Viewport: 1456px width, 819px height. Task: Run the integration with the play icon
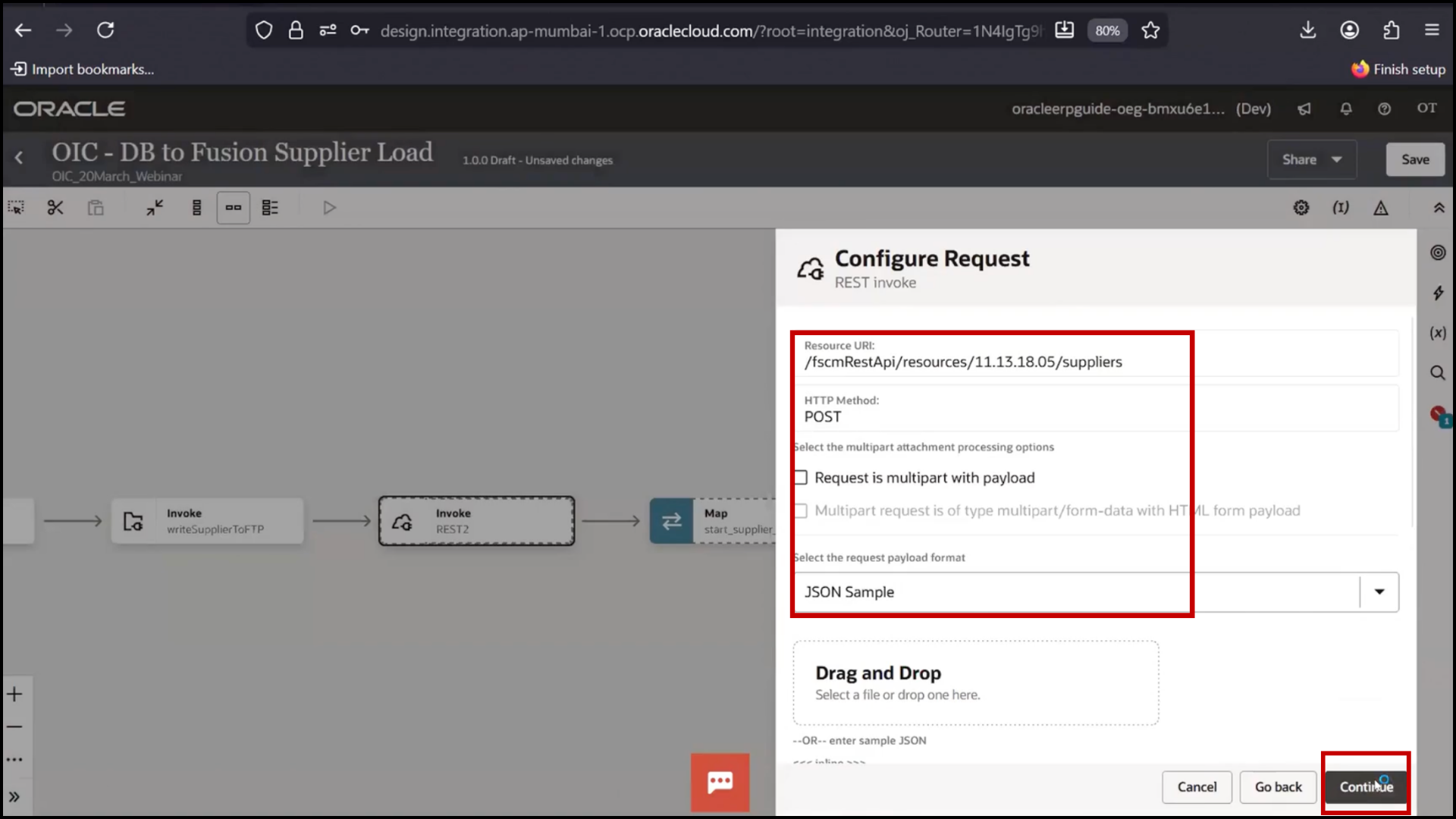coord(329,208)
